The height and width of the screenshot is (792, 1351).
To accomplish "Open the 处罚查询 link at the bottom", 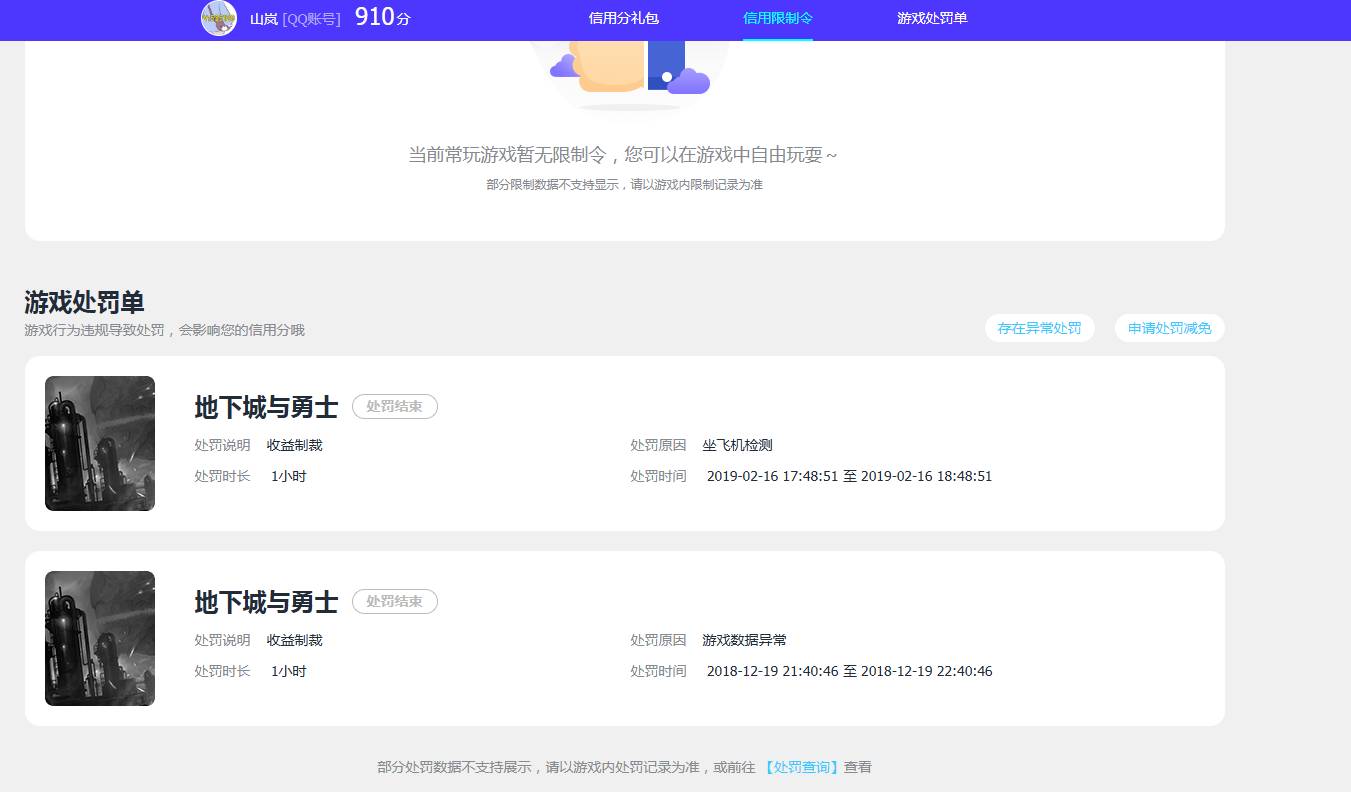I will pos(800,766).
